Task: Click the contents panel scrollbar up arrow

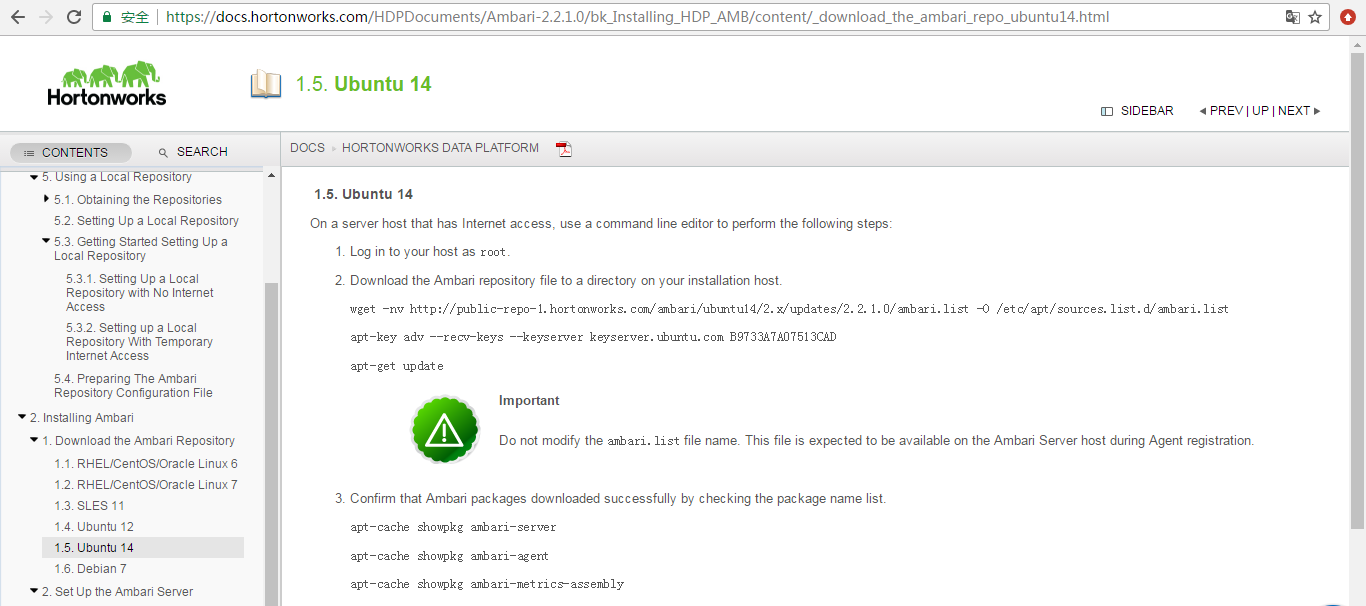Action: click(x=272, y=175)
